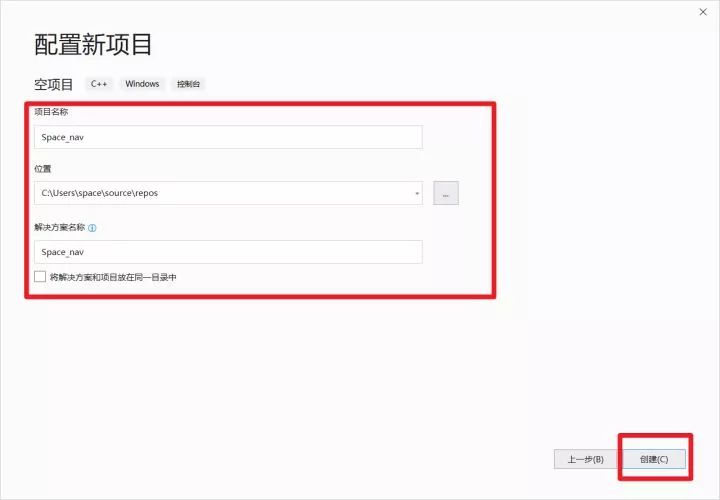This screenshot has width=720, height=500.
Task: Click the C++ tag label
Action: 99,84
